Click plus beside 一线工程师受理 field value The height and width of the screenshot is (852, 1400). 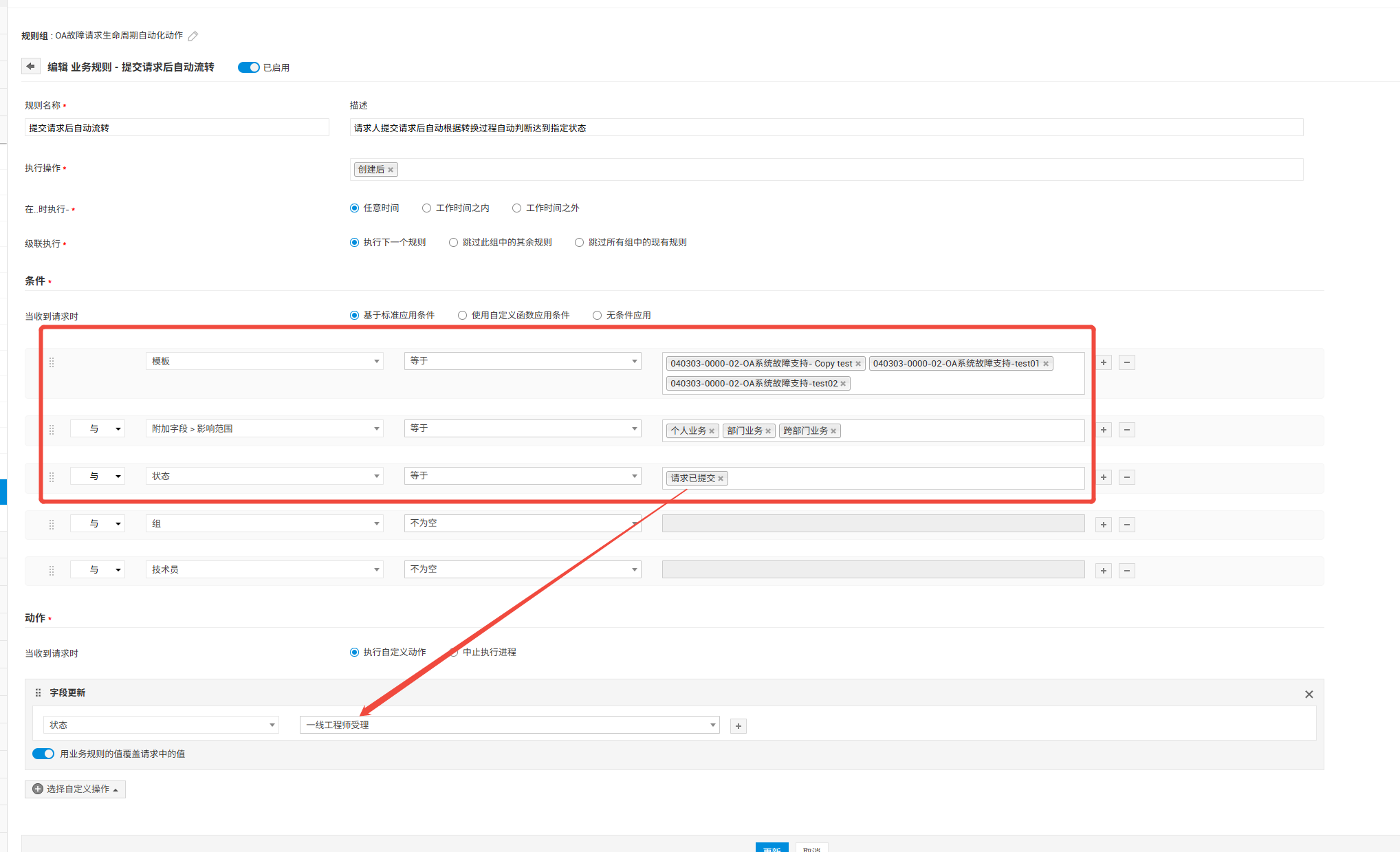click(x=739, y=726)
